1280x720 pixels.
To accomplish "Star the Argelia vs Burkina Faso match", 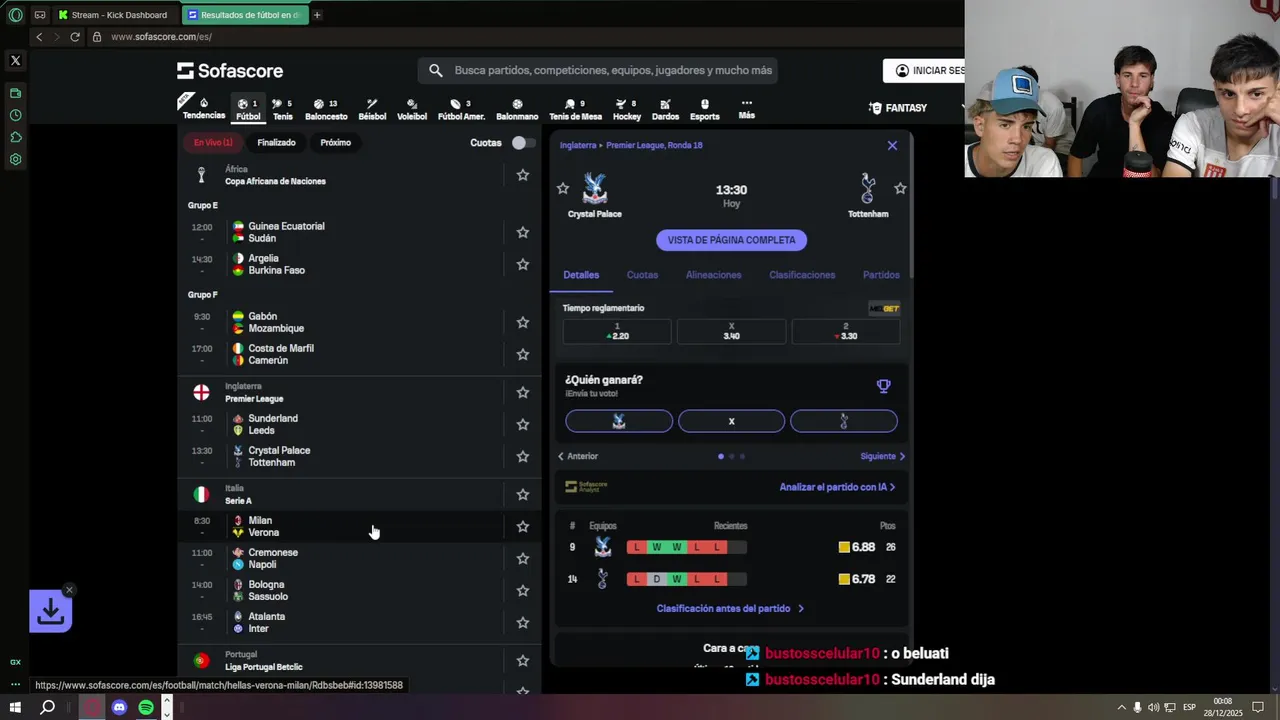I will tap(522, 264).
